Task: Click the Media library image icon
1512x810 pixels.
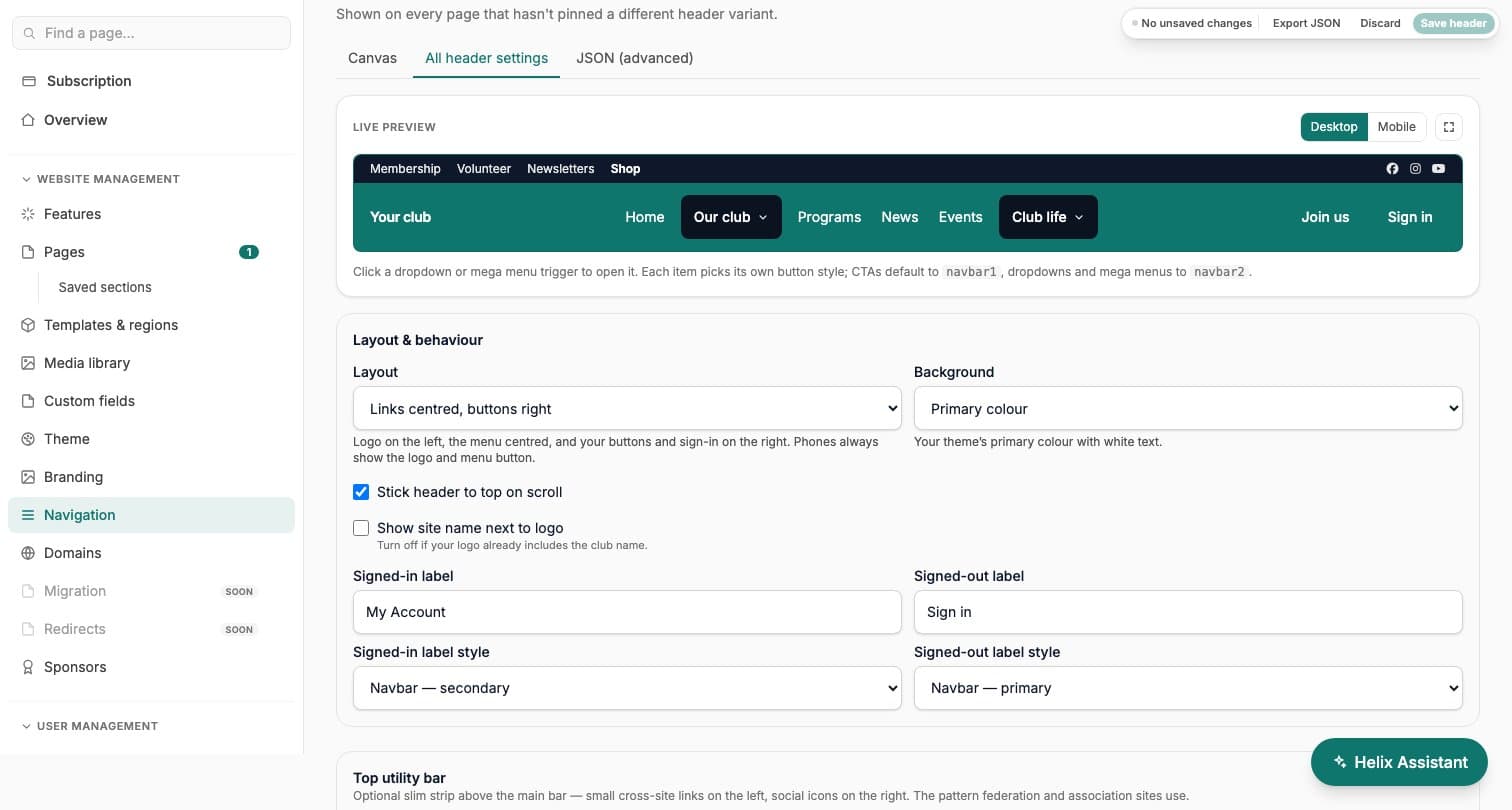Action: click(x=28, y=363)
